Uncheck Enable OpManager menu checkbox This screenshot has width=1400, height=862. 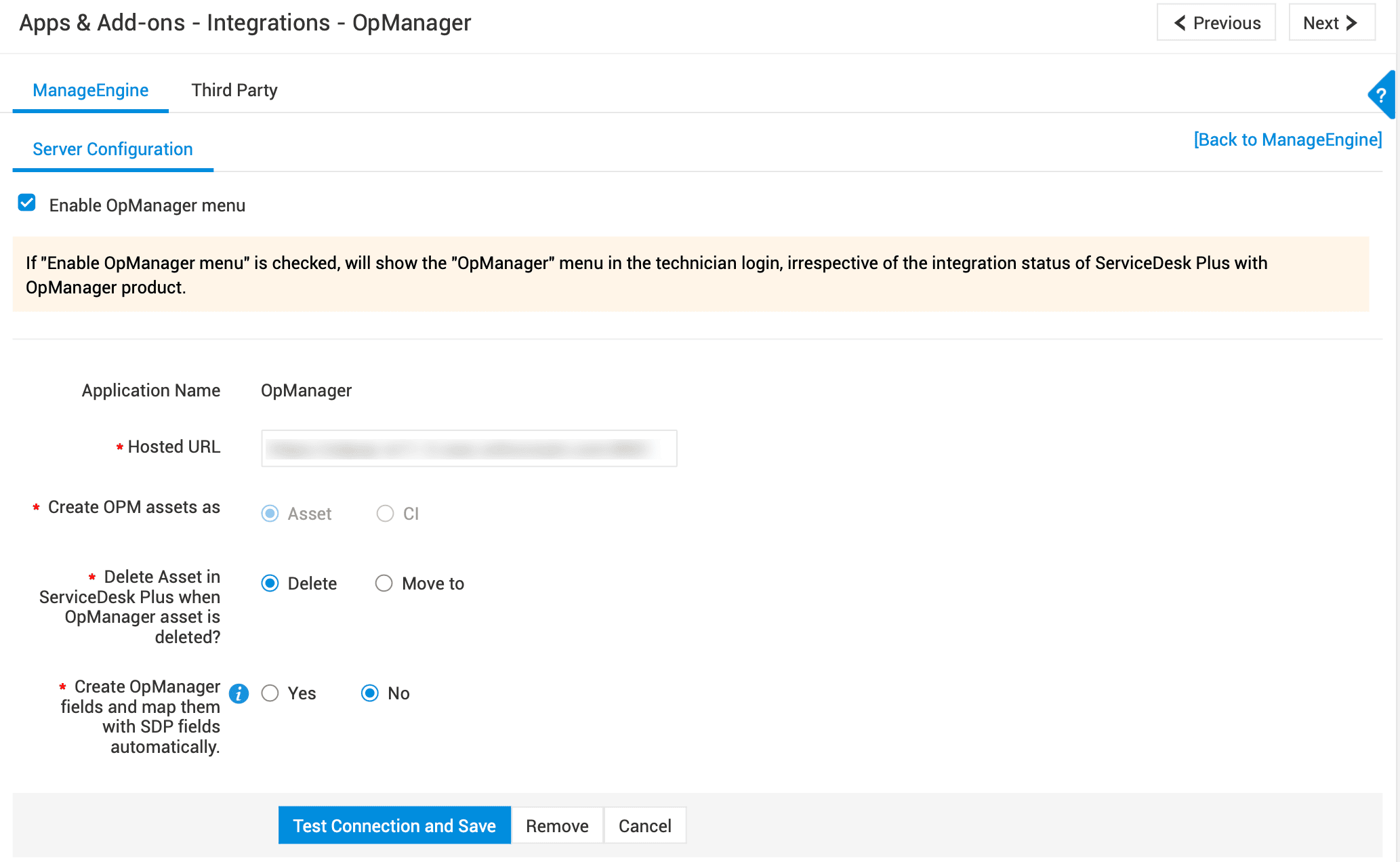(x=27, y=203)
